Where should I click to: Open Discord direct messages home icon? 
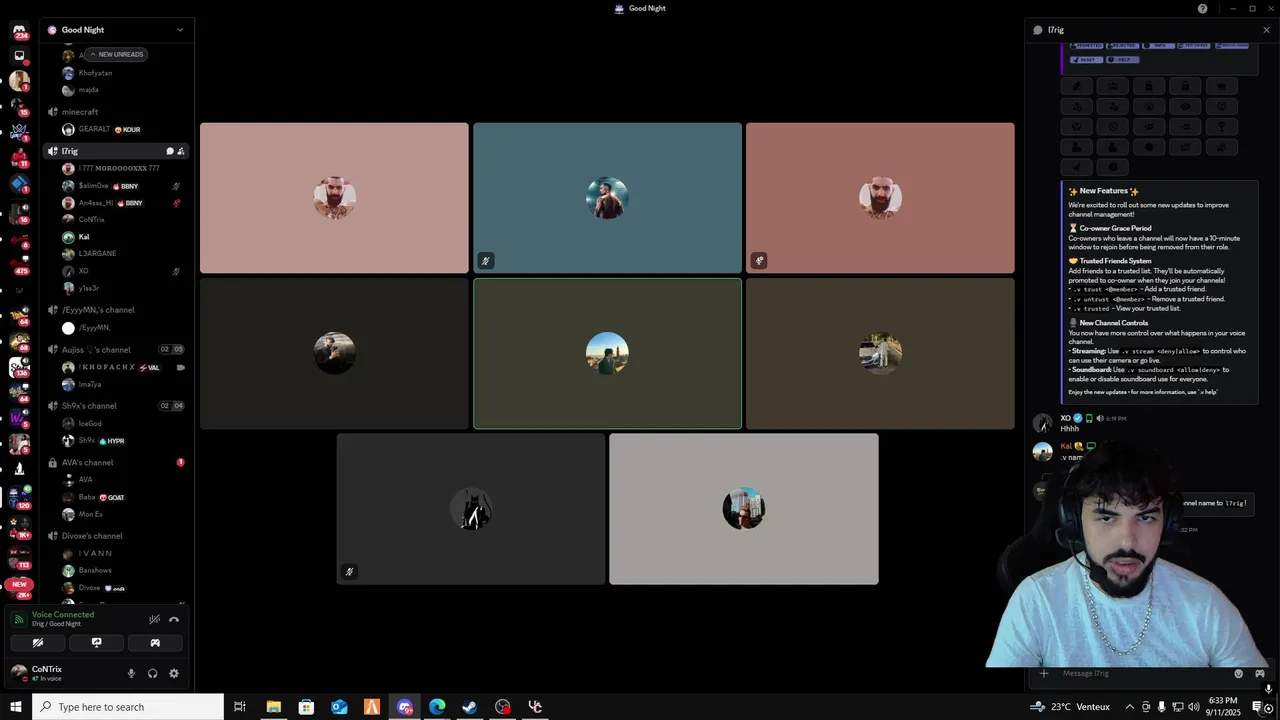coord(19,31)
